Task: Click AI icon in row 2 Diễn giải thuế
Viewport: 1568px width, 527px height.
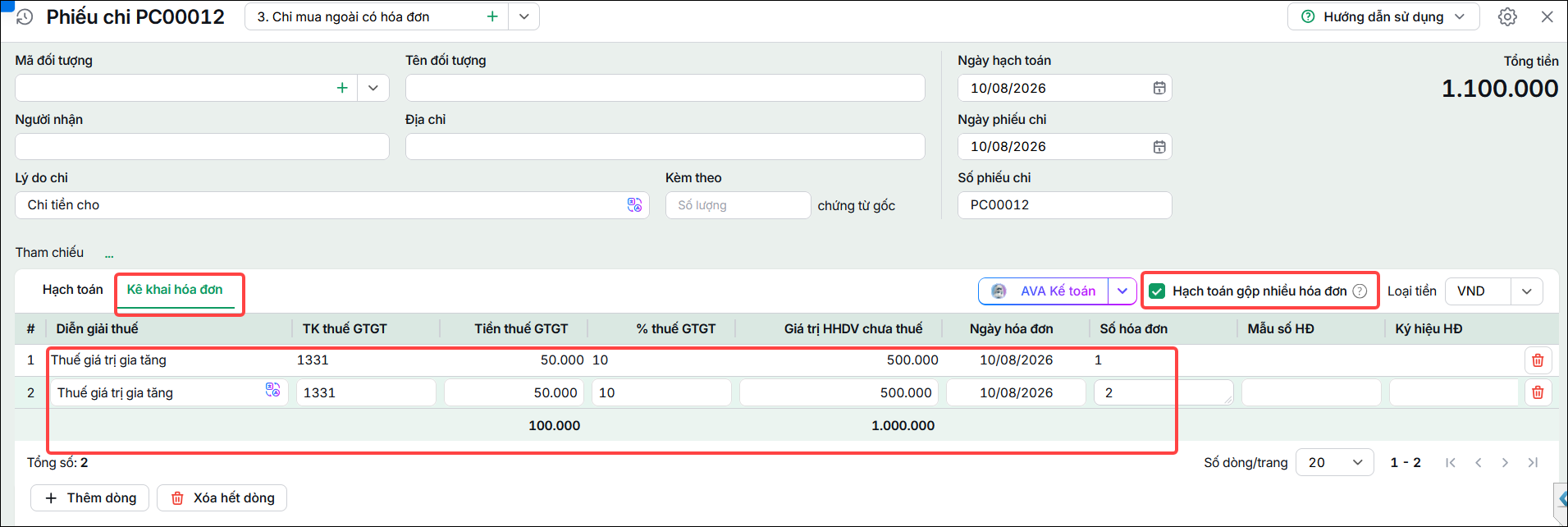Action: click(272, 389)
